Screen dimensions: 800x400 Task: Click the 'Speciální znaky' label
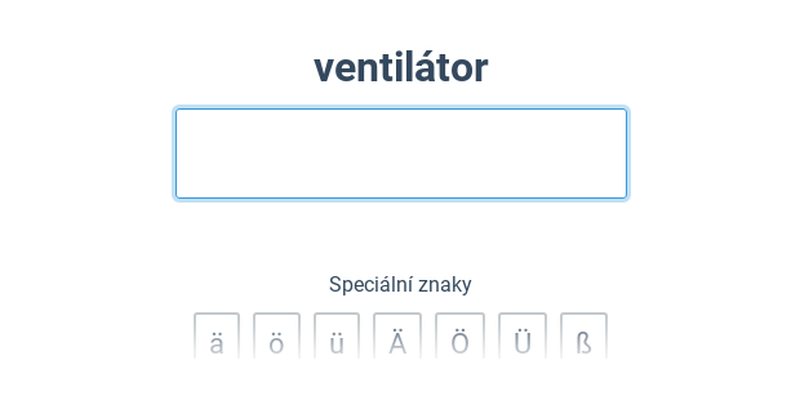[400, 284]
